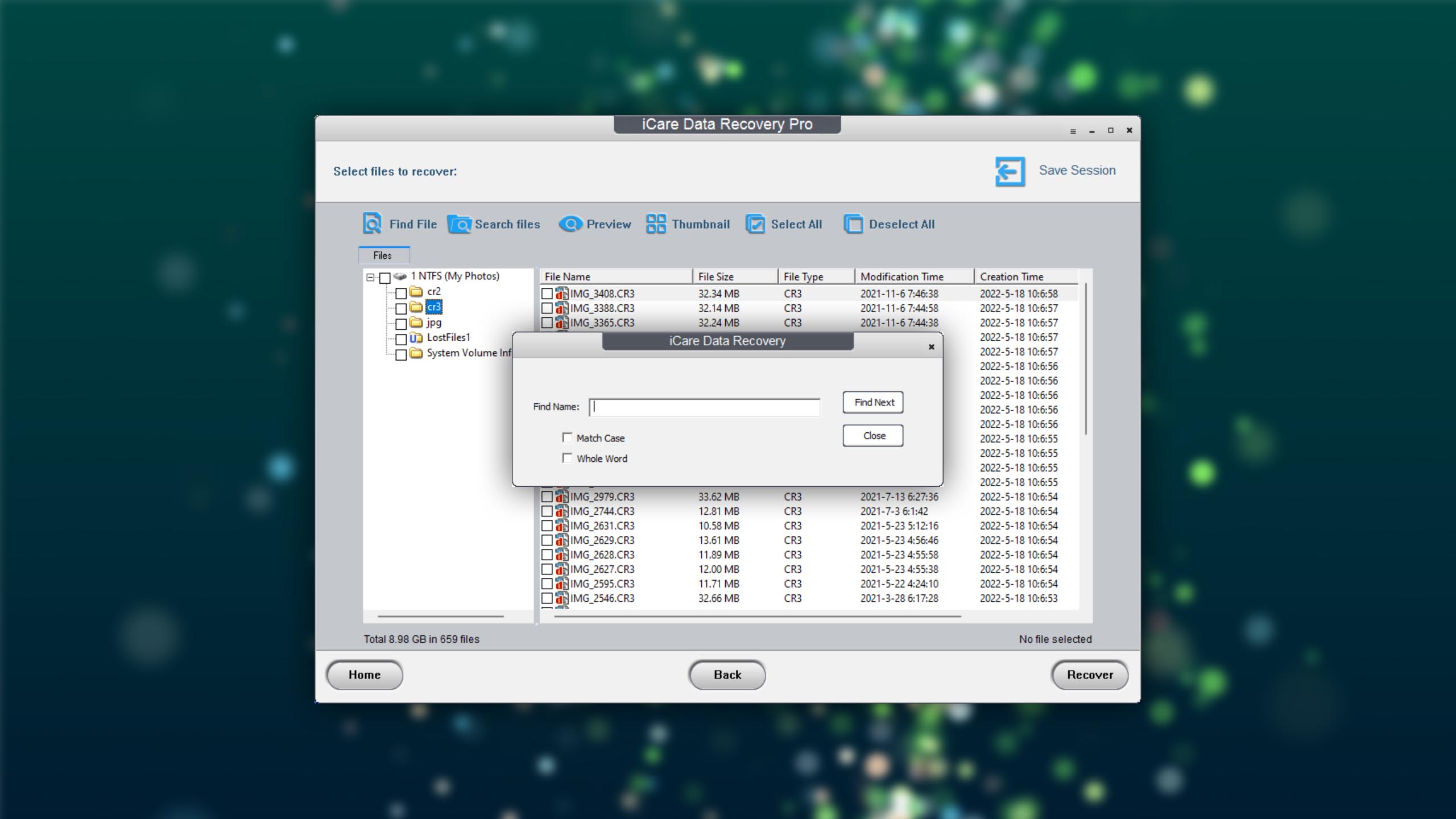Tick the IMG_2595.CR3 file checkbox
This screenshot has height=819, width=1456.
pos(547,584)
